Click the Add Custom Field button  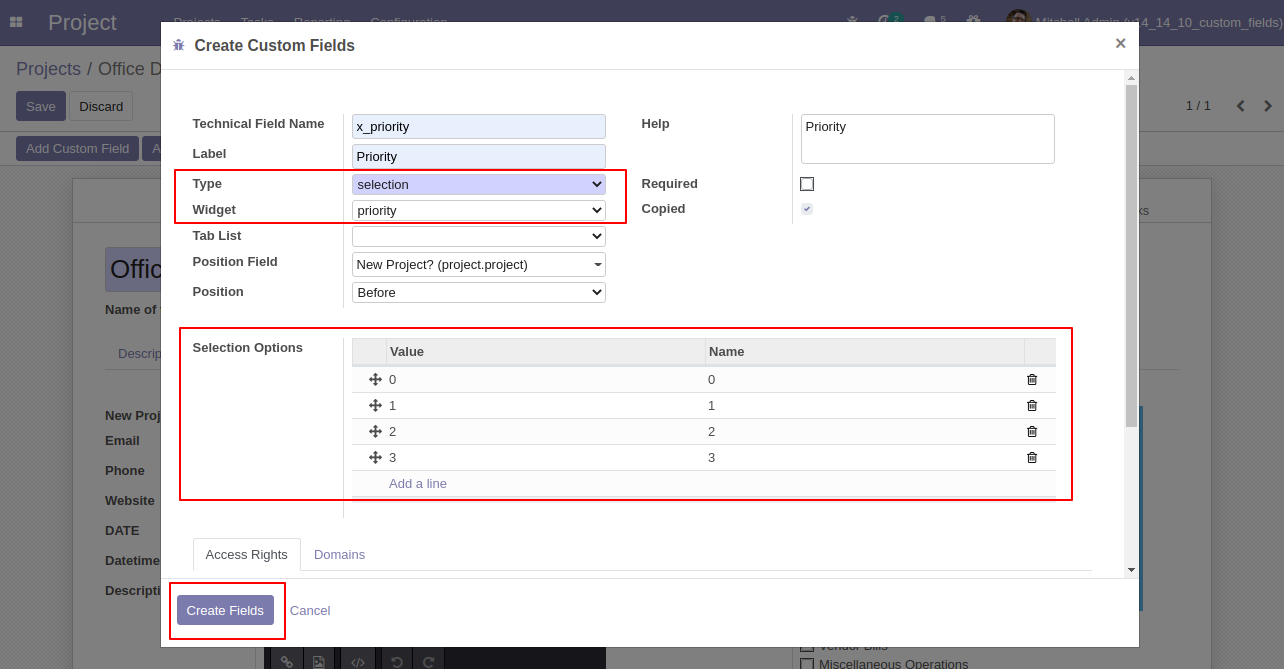(77, 148)
